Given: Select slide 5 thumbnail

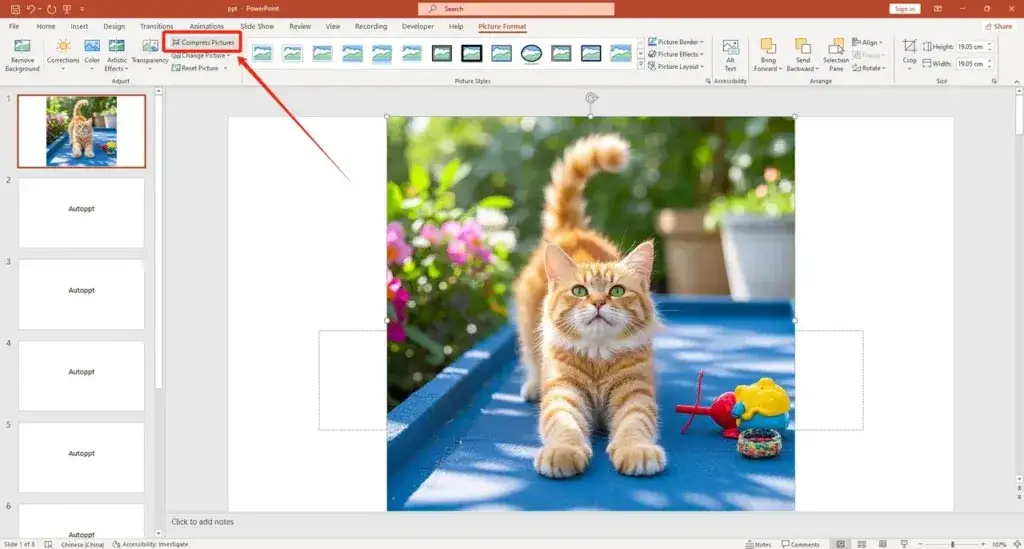Looking at the screenshot, I should coord(82,457).
